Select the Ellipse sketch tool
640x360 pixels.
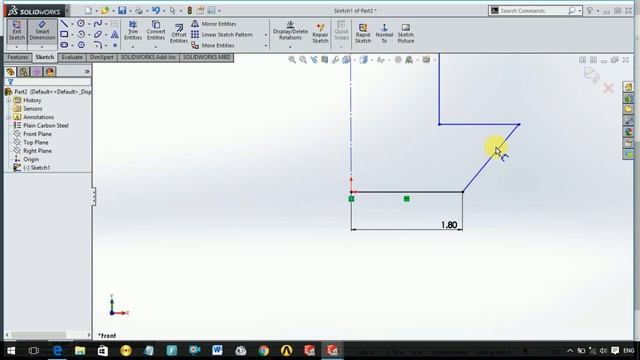(x=98, y=34)
